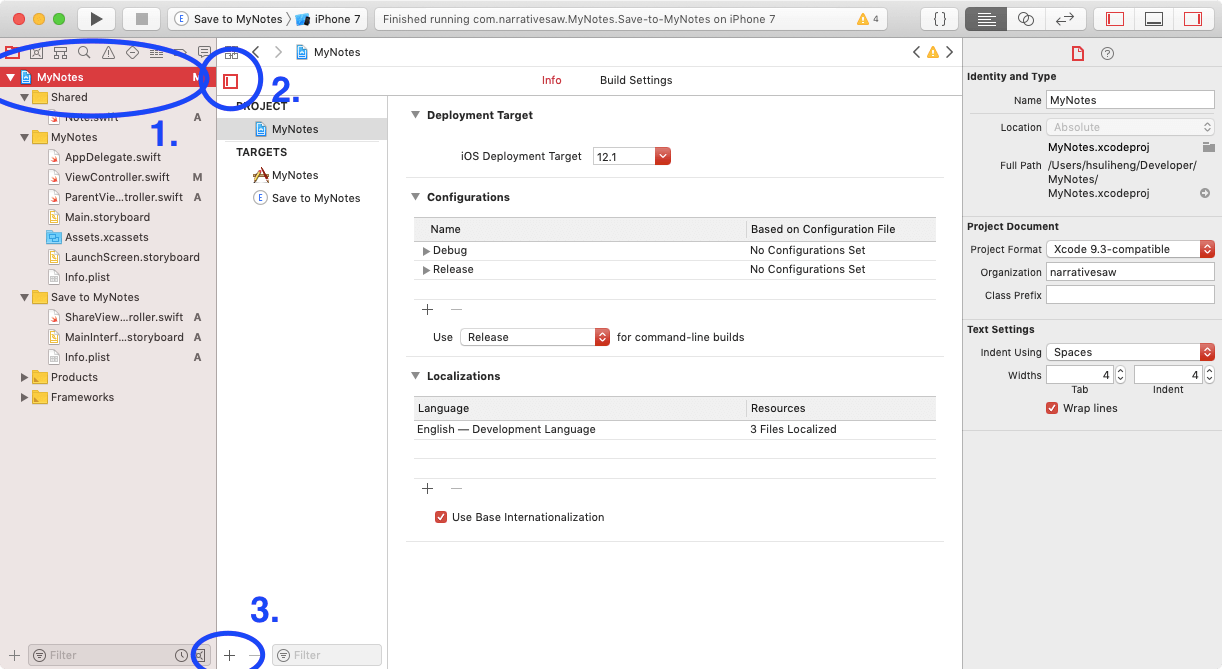
Task: Go forward with the jump bar arrow
Action: tap(278, 52)
